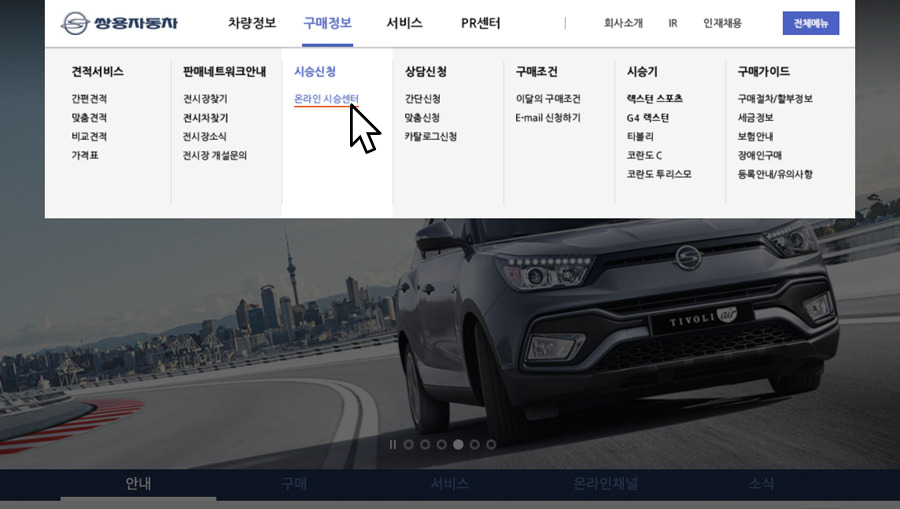
Task: Switch to the 안내 bottom tab
Action: click(138, 484)
